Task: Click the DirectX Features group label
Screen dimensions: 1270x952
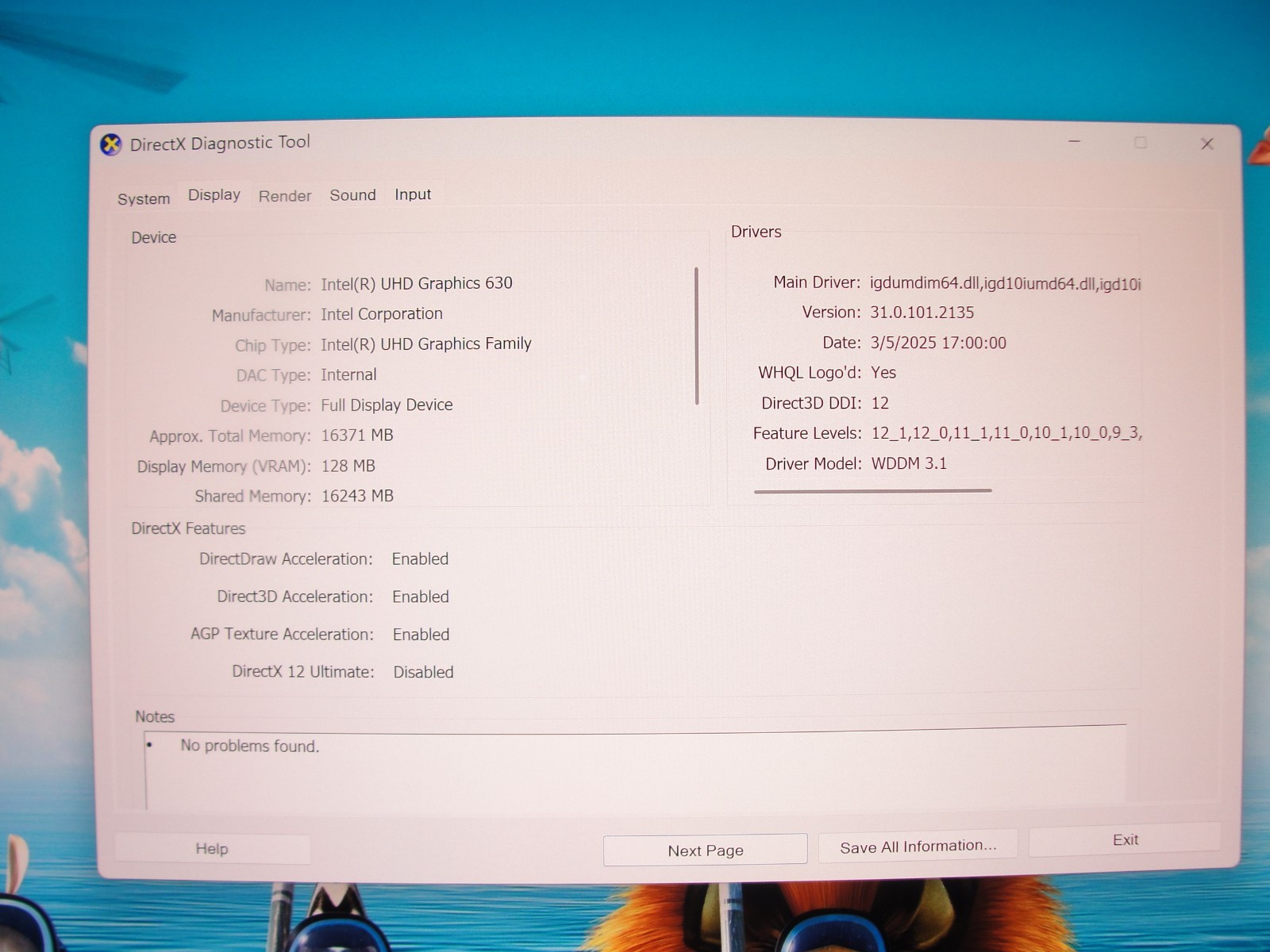Action: 188,528
